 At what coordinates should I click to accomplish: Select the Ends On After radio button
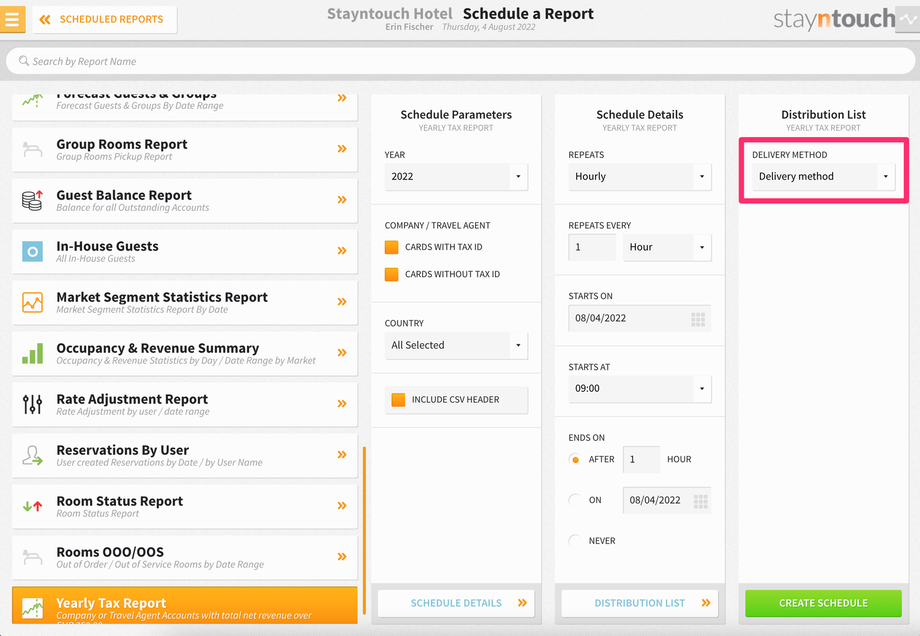point(575,459)
